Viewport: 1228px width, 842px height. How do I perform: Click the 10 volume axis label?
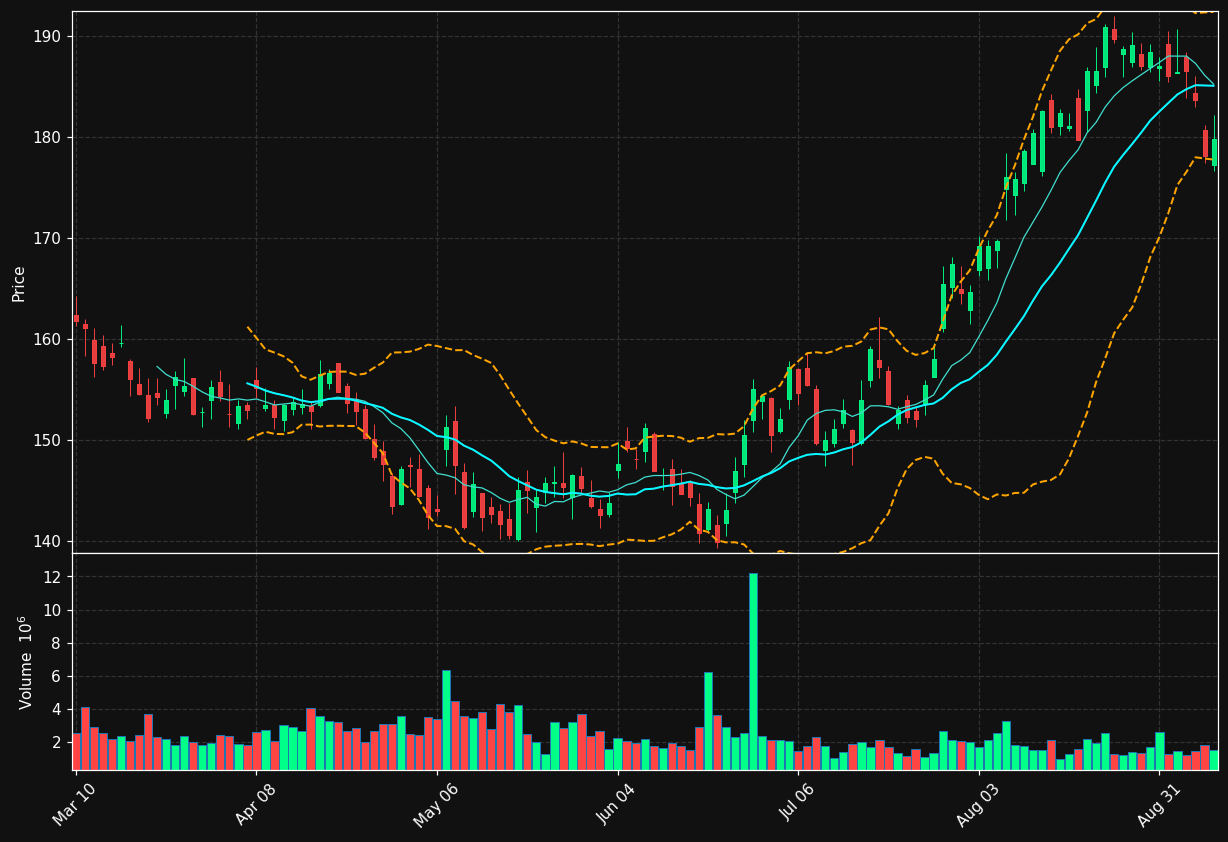point(52,611)
